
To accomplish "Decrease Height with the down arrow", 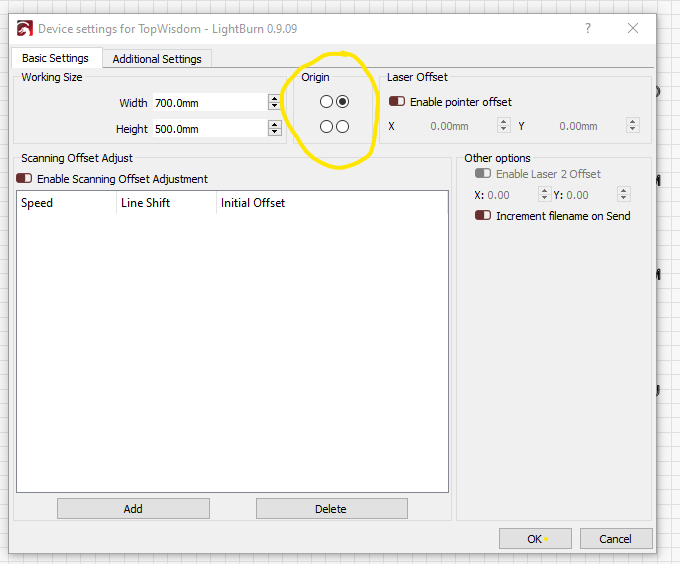I will [275, 132].
